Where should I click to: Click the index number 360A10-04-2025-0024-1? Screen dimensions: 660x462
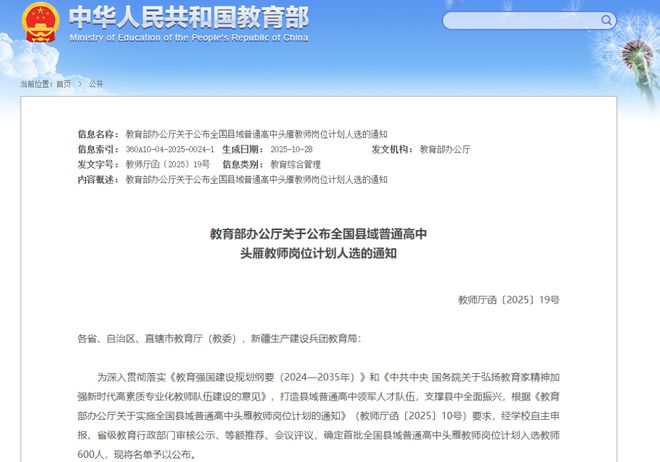pos(170,149)
